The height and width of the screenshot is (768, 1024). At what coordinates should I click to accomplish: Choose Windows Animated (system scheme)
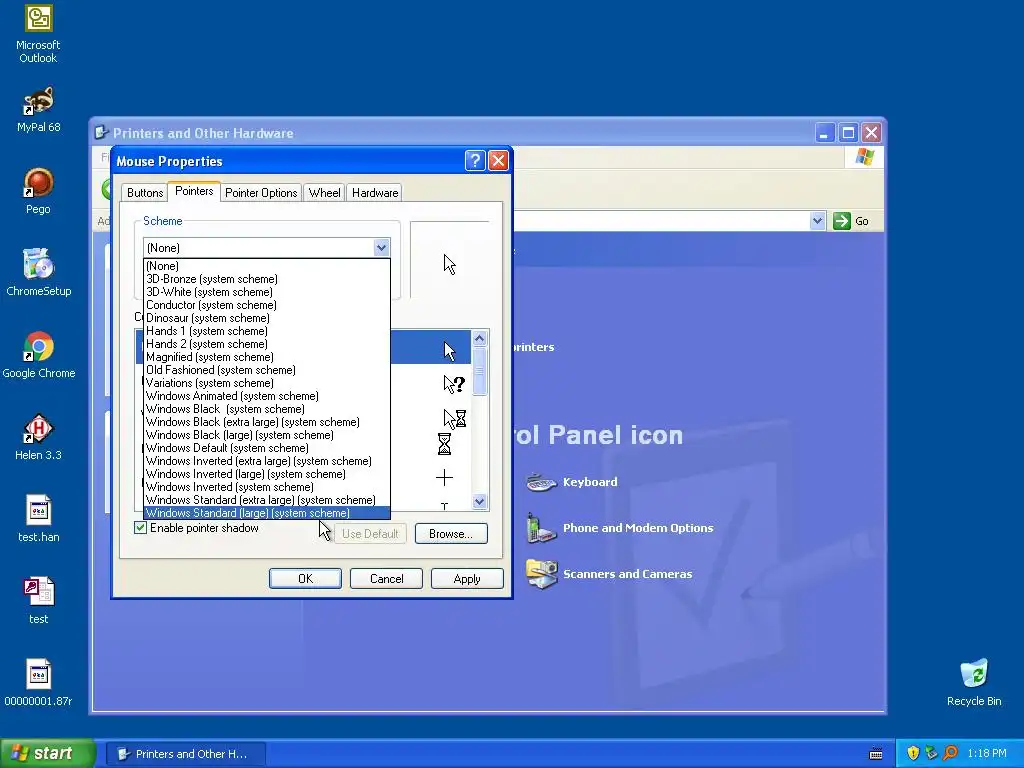coord(266,396)
